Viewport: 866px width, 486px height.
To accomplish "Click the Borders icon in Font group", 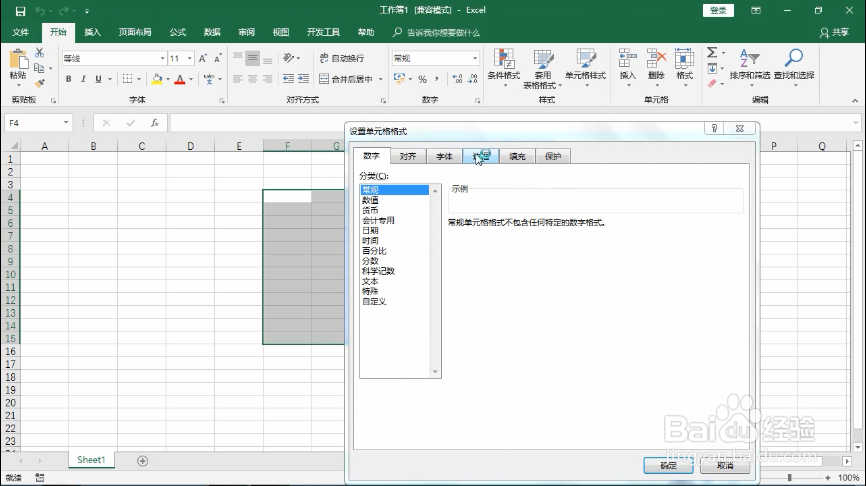I will (127, 79).
